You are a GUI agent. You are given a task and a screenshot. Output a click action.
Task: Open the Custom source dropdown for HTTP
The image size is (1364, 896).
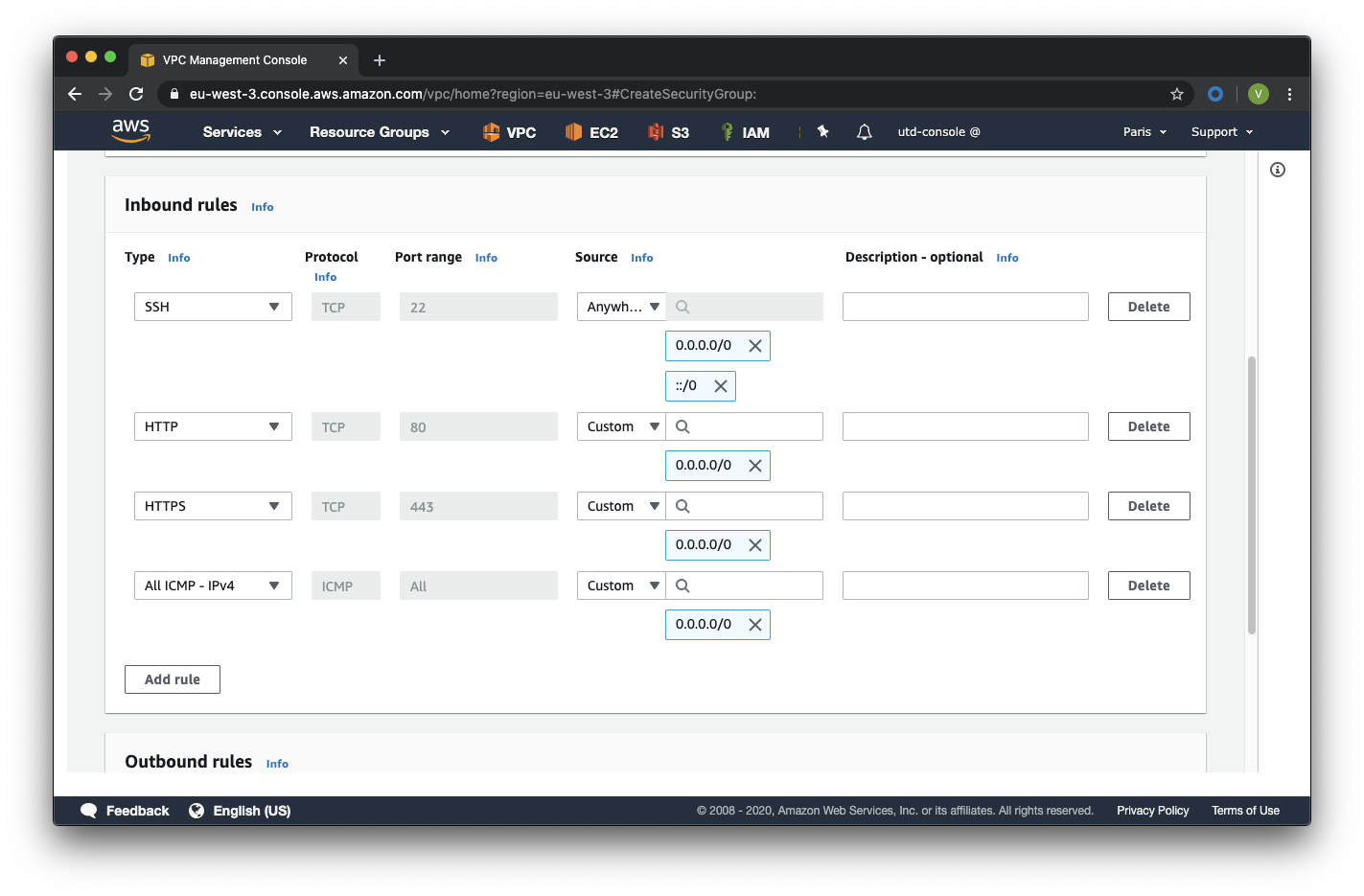[621, 426]
